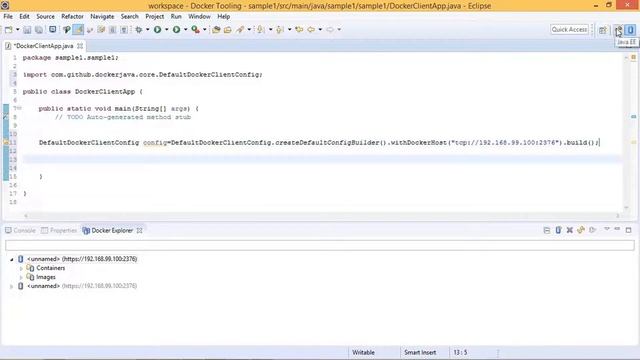Toggle Mark Occurrences highlighted toolbar button
The width and height of the screenshot is (640, 360).
pyautogui.click(x=78, y=29)
